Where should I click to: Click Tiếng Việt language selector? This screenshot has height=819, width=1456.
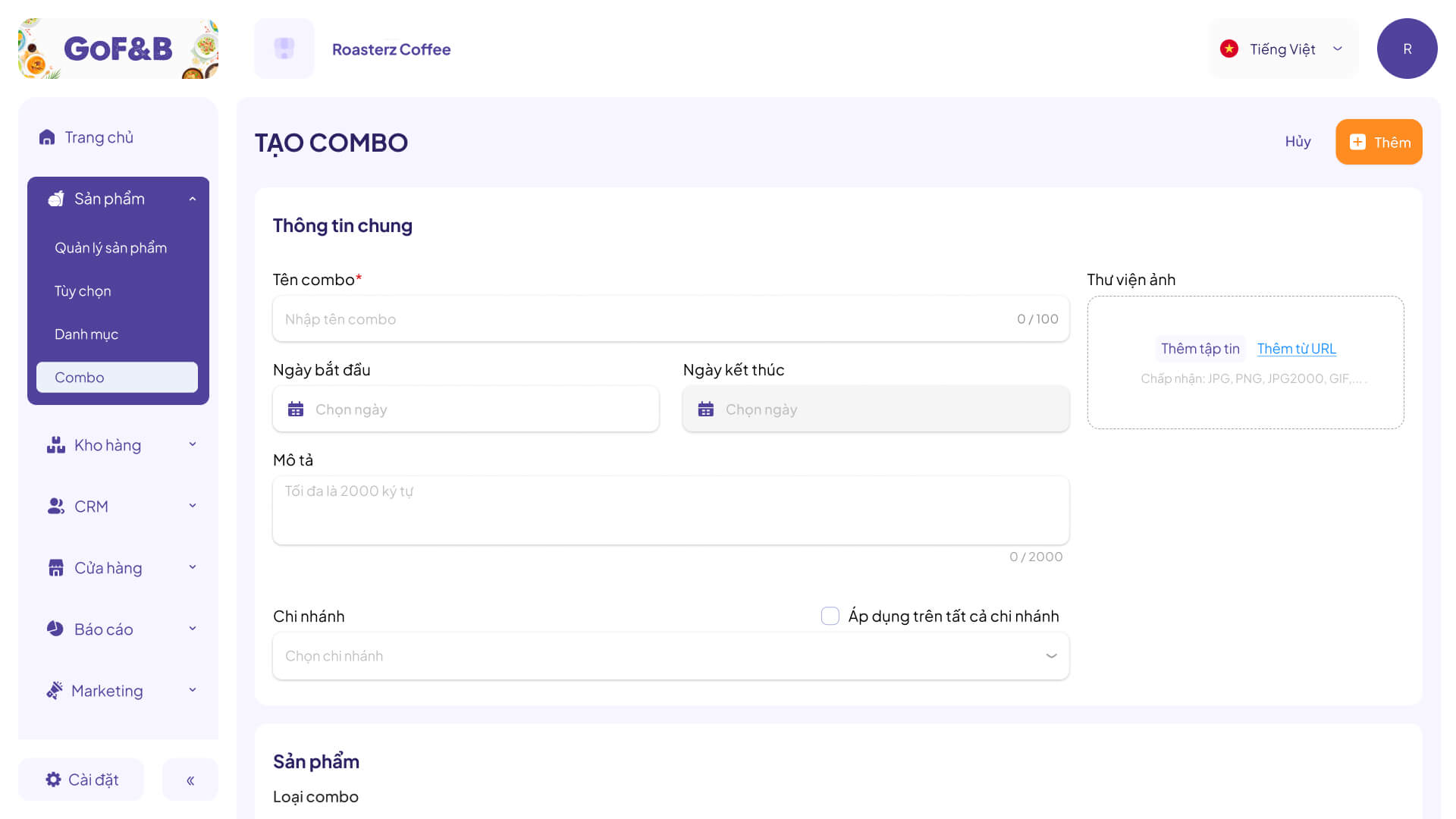1283,48
